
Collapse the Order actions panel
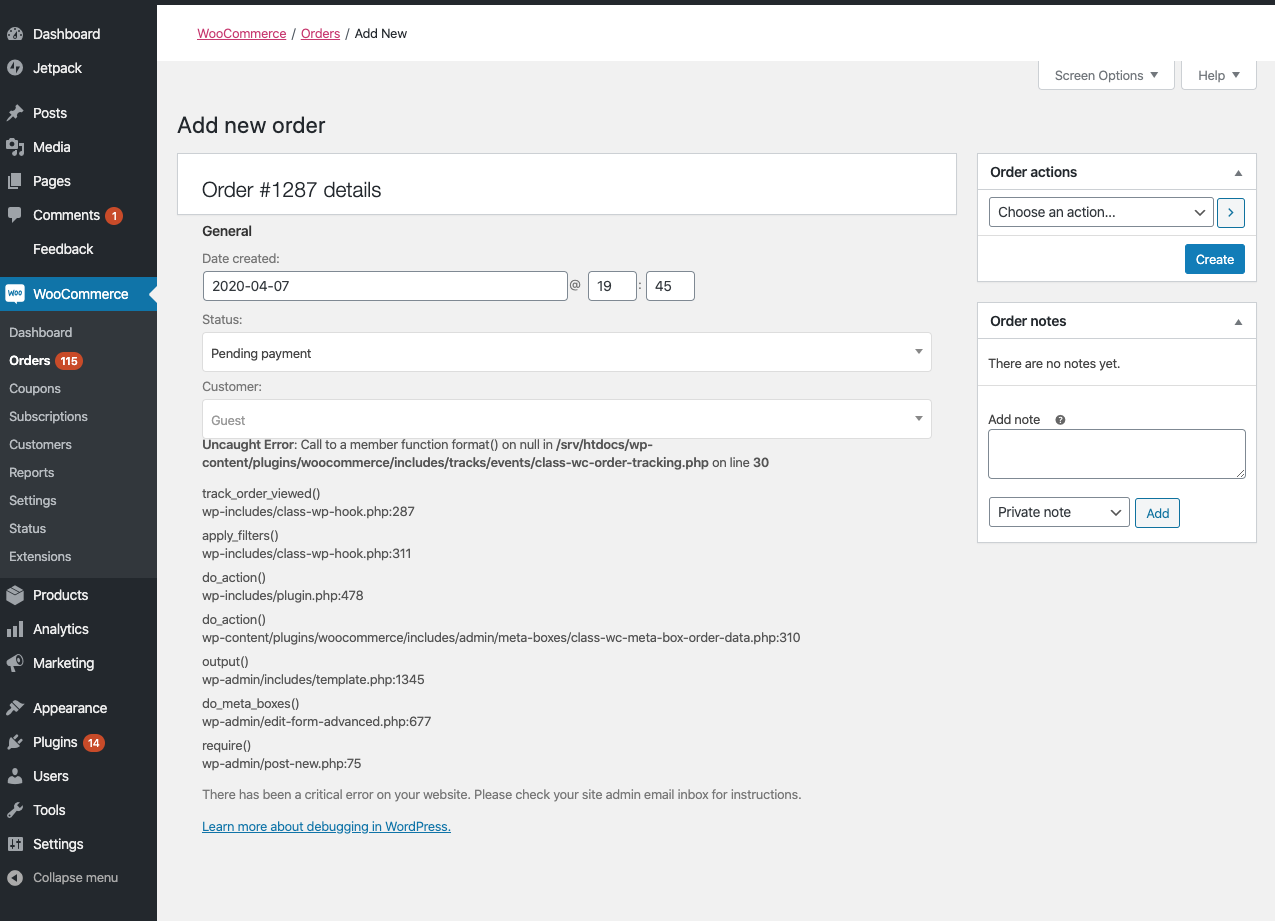click(x=1238, y=172)
